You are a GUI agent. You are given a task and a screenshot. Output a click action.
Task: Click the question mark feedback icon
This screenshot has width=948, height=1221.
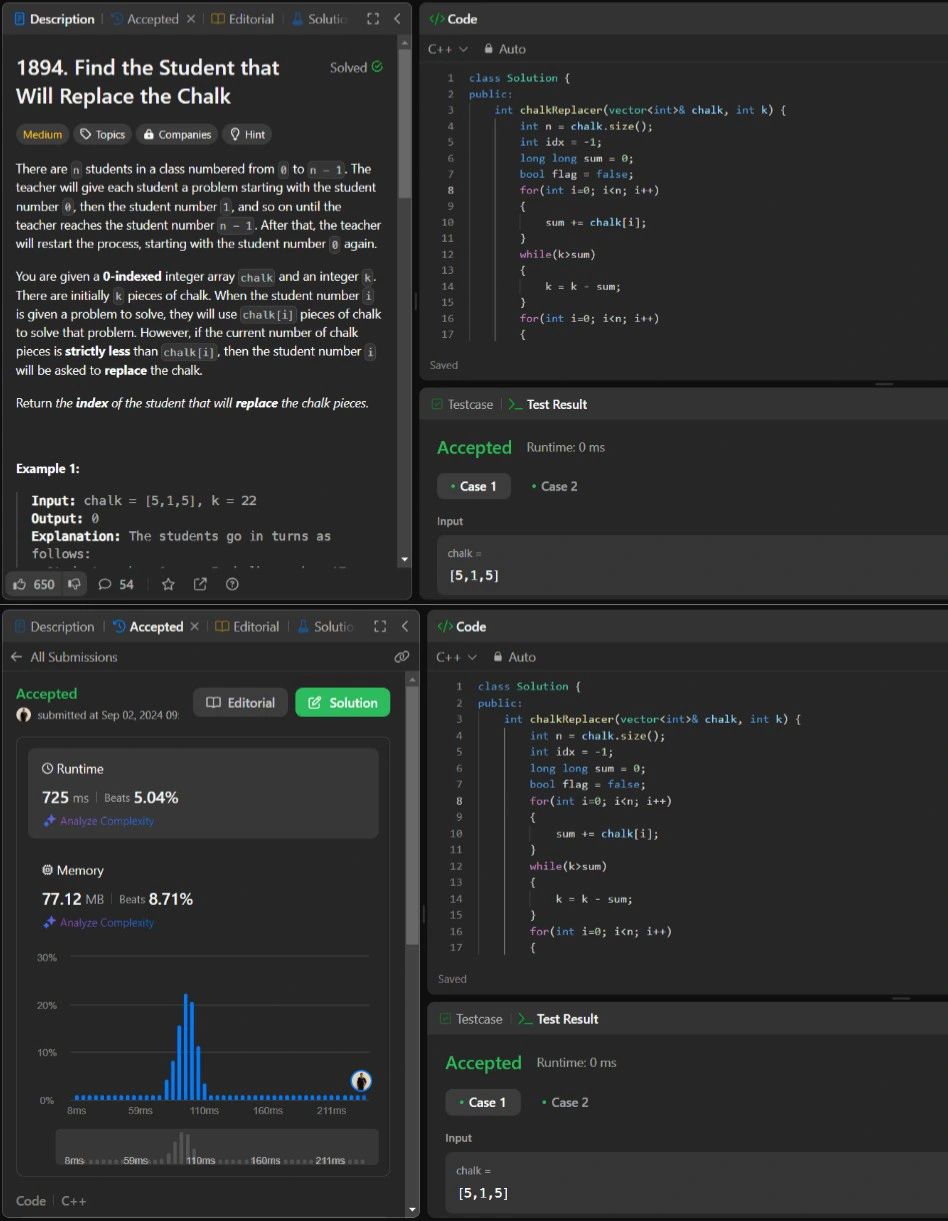tap(232, 584)
